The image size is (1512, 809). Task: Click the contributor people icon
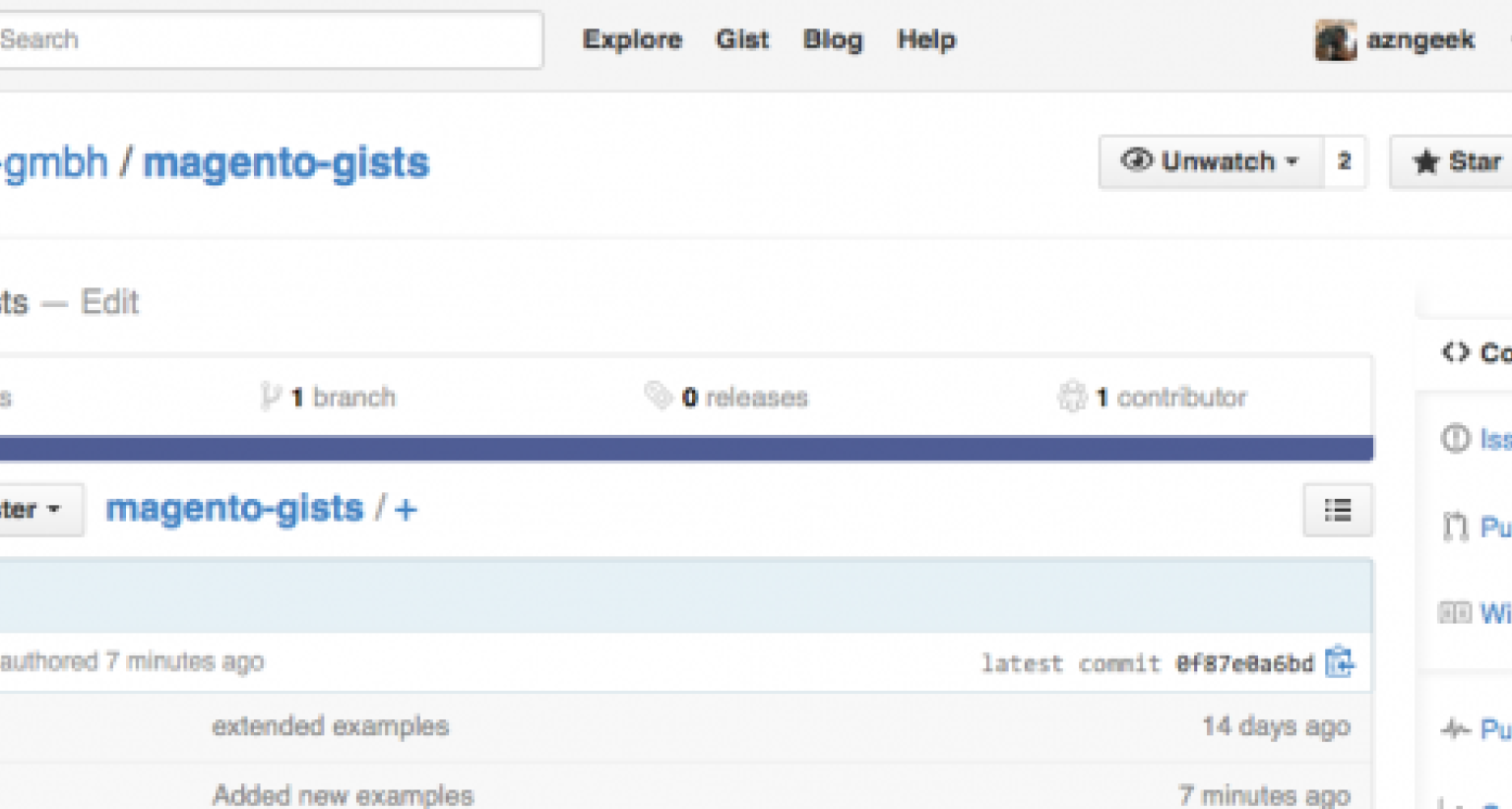(x=1072, y=397)
